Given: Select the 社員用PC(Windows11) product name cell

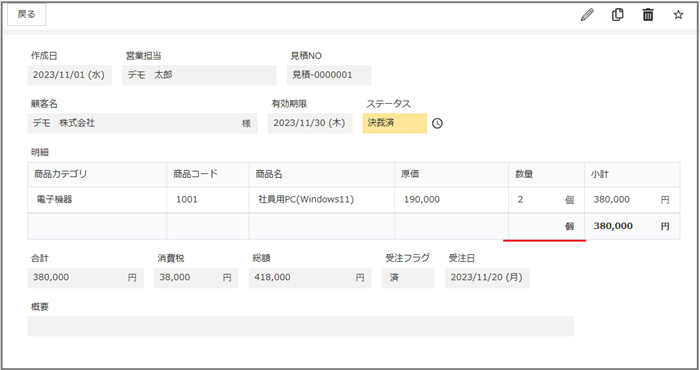Looking at the screenshot, I should pyautogui.click(x=322, y=200).
